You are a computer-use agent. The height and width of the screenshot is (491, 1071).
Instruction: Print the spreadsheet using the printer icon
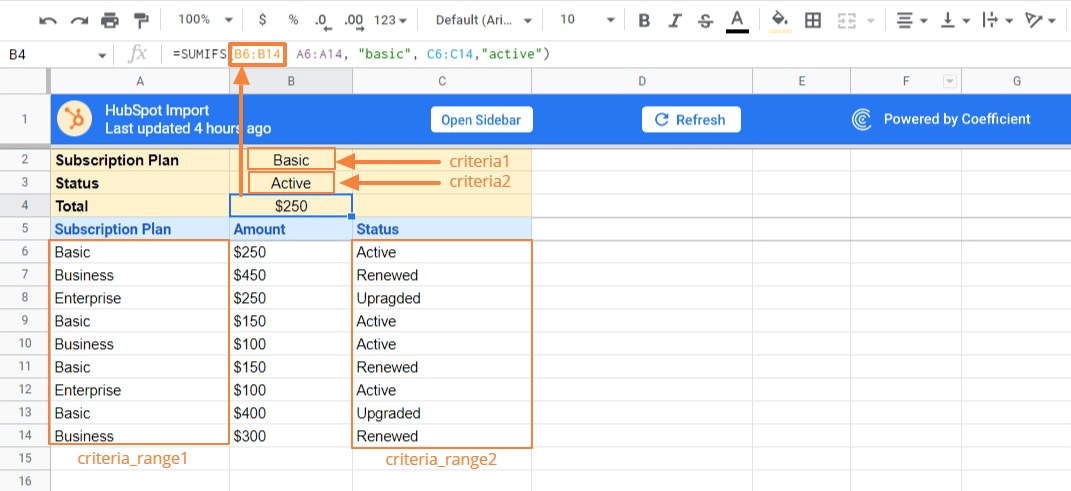[x=110, y=20]
